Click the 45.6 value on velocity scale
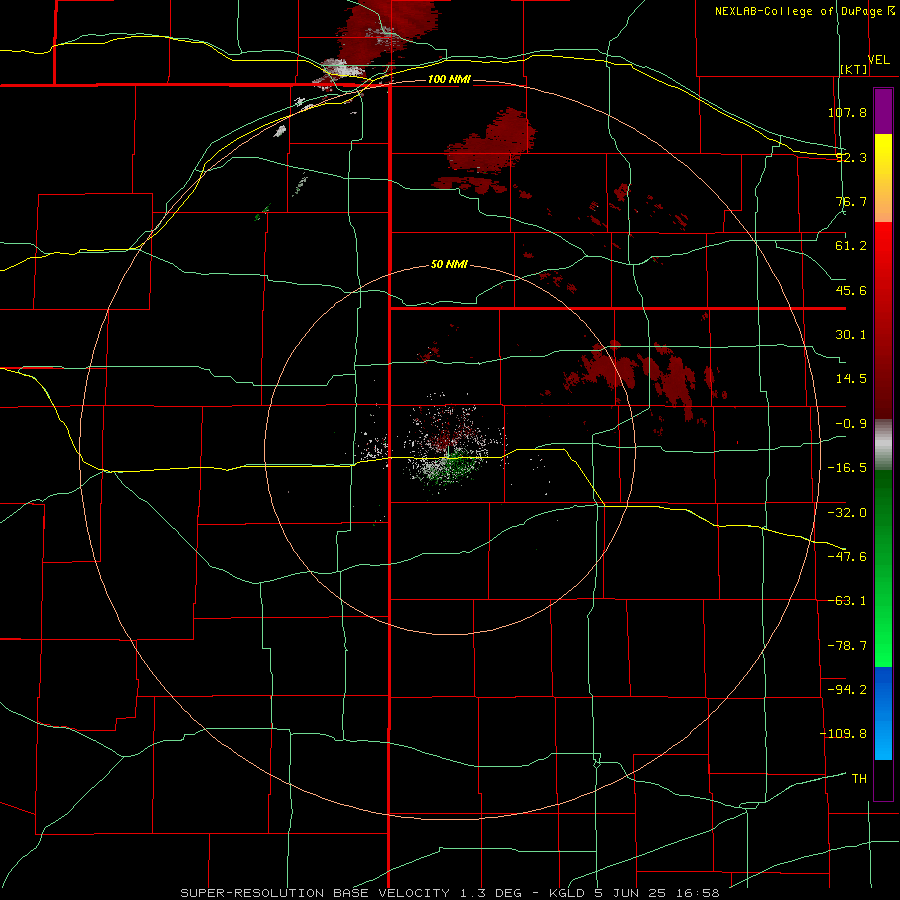 tap(851, 290)
